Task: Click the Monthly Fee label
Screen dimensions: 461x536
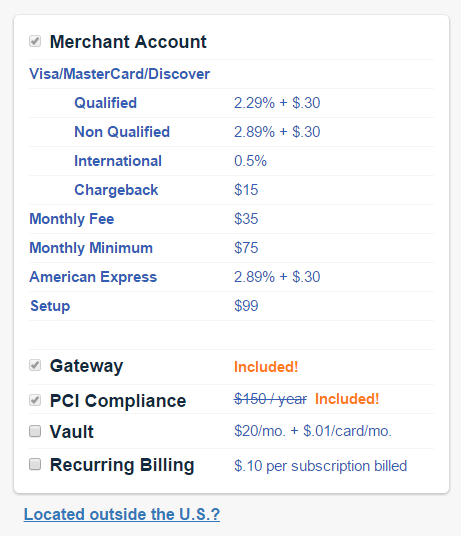Action: [x=72, y=219]
